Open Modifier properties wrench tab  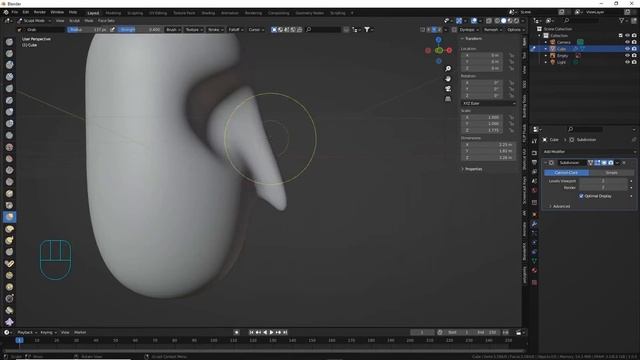coord(534,224)
